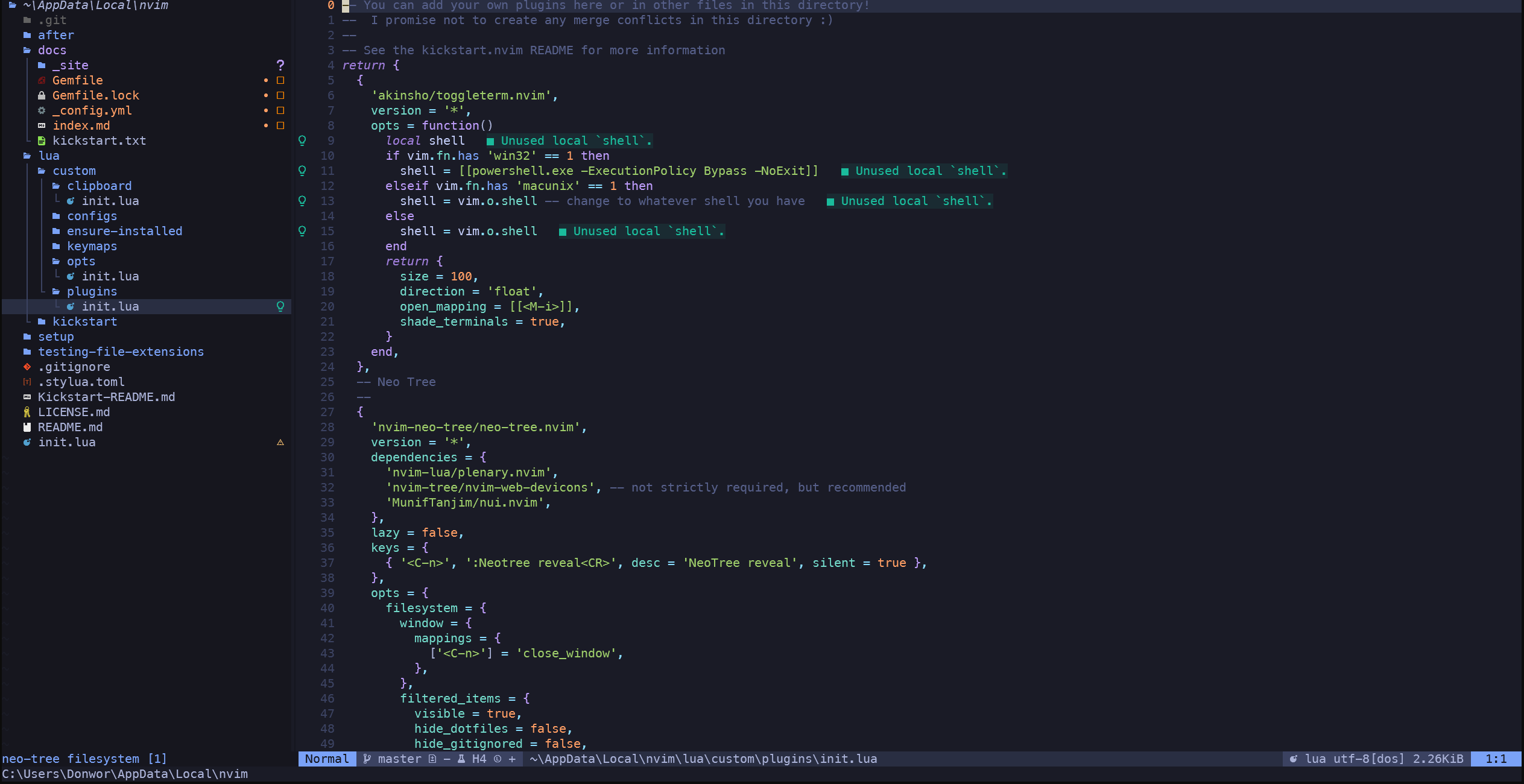Click the question mark icon next to _site

[280, 65]
